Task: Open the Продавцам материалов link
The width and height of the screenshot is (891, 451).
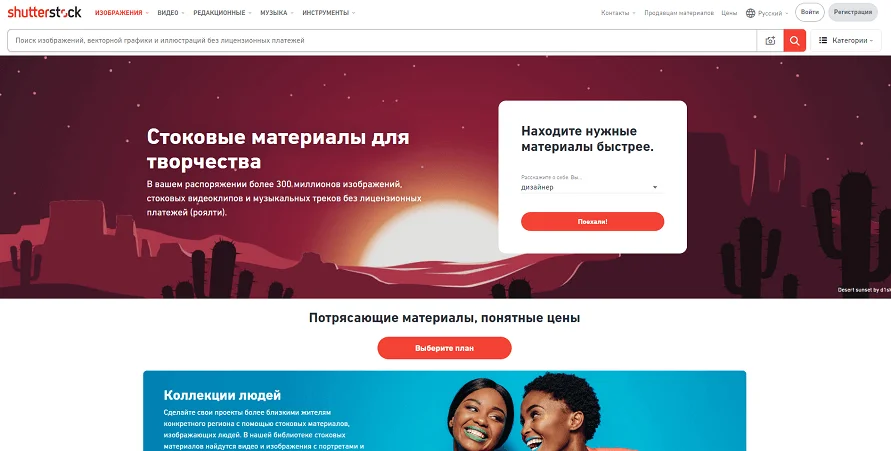Action: [678, 13]
